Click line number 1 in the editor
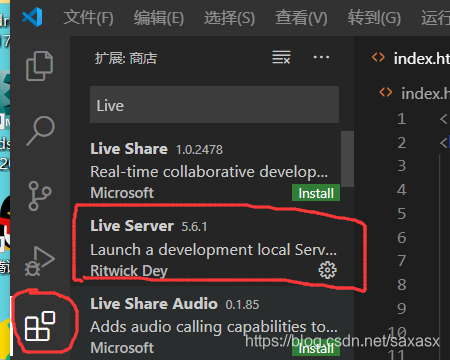The width and height of the screenshot is (450, 360). click(x=402, y=119)
